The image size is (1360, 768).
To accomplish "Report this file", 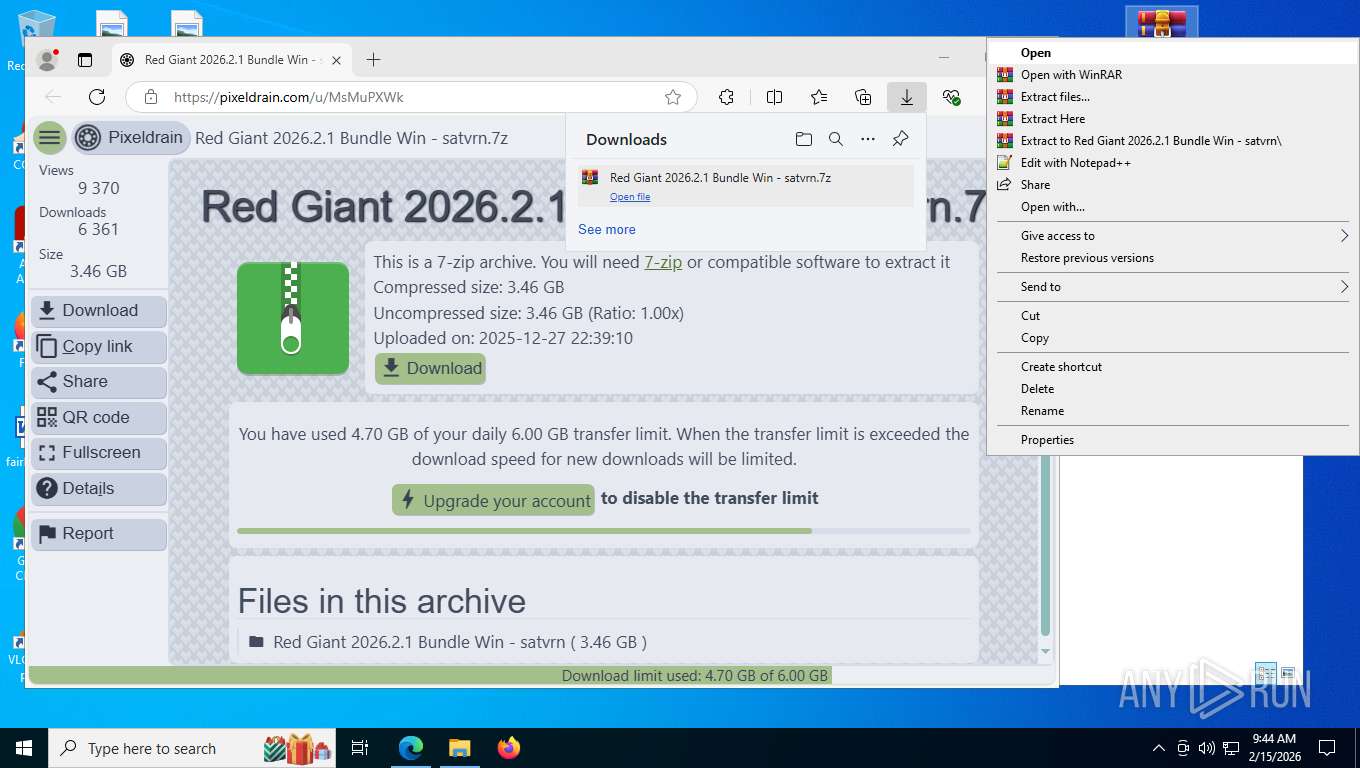I will 99,534.
